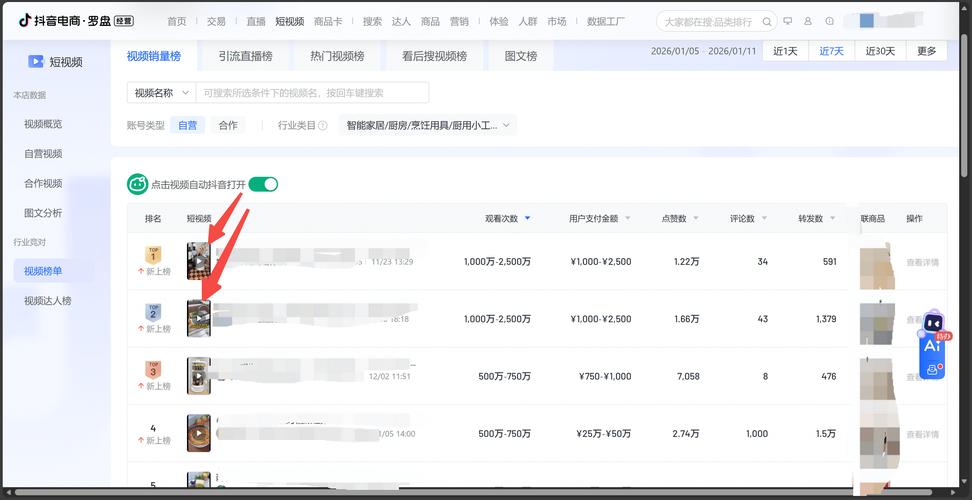Click the 1,379 share count value

tap(826, 319)
